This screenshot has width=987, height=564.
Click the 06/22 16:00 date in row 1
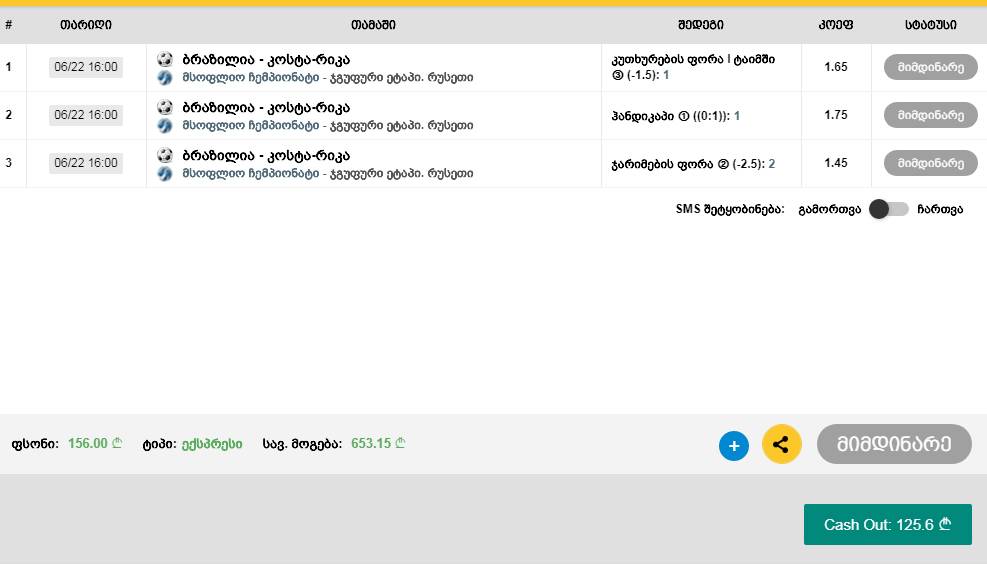pyautogui.click(x=86, y=67)
